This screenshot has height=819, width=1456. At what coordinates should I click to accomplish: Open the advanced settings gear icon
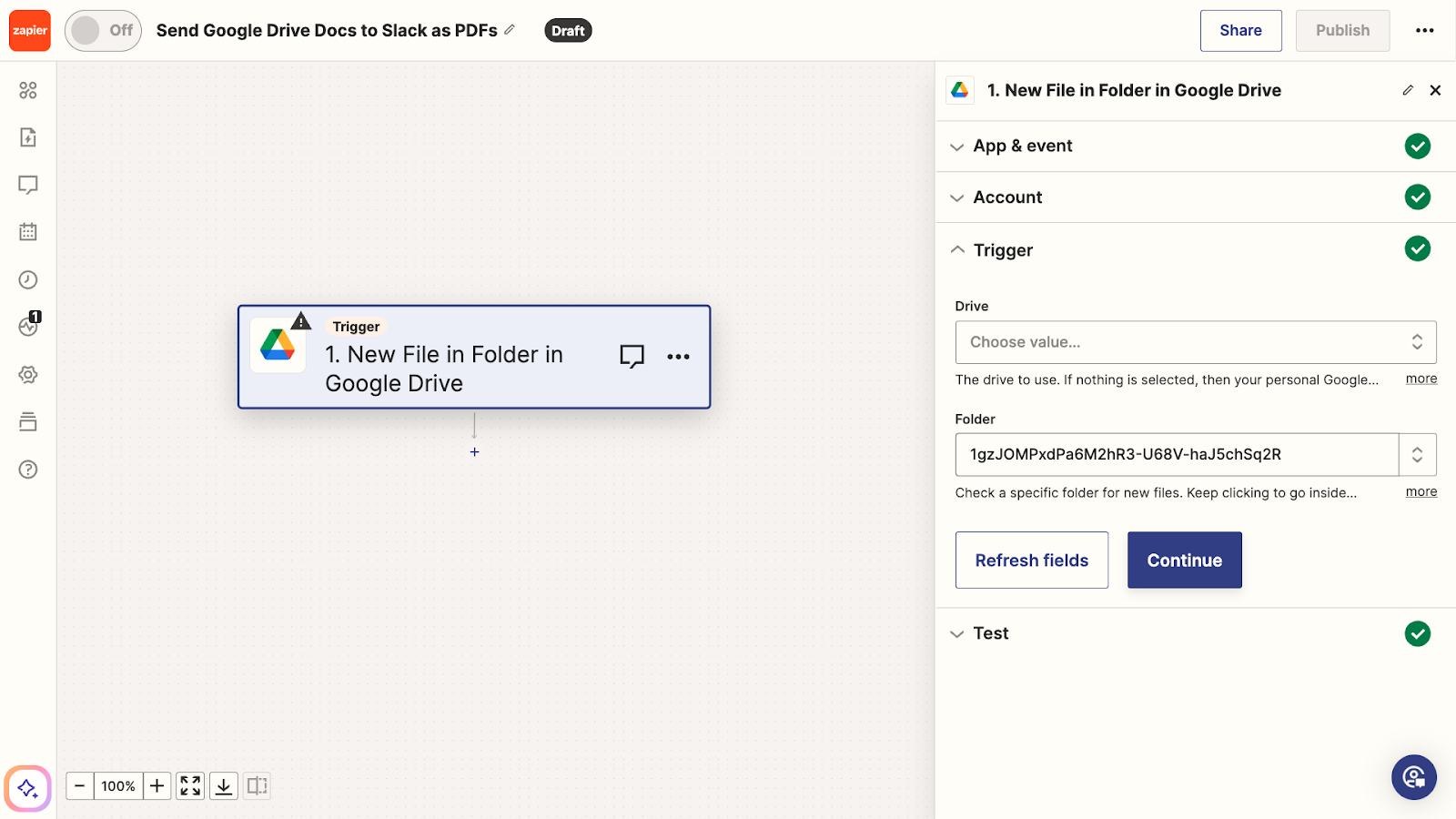click(x=28, y=374)
